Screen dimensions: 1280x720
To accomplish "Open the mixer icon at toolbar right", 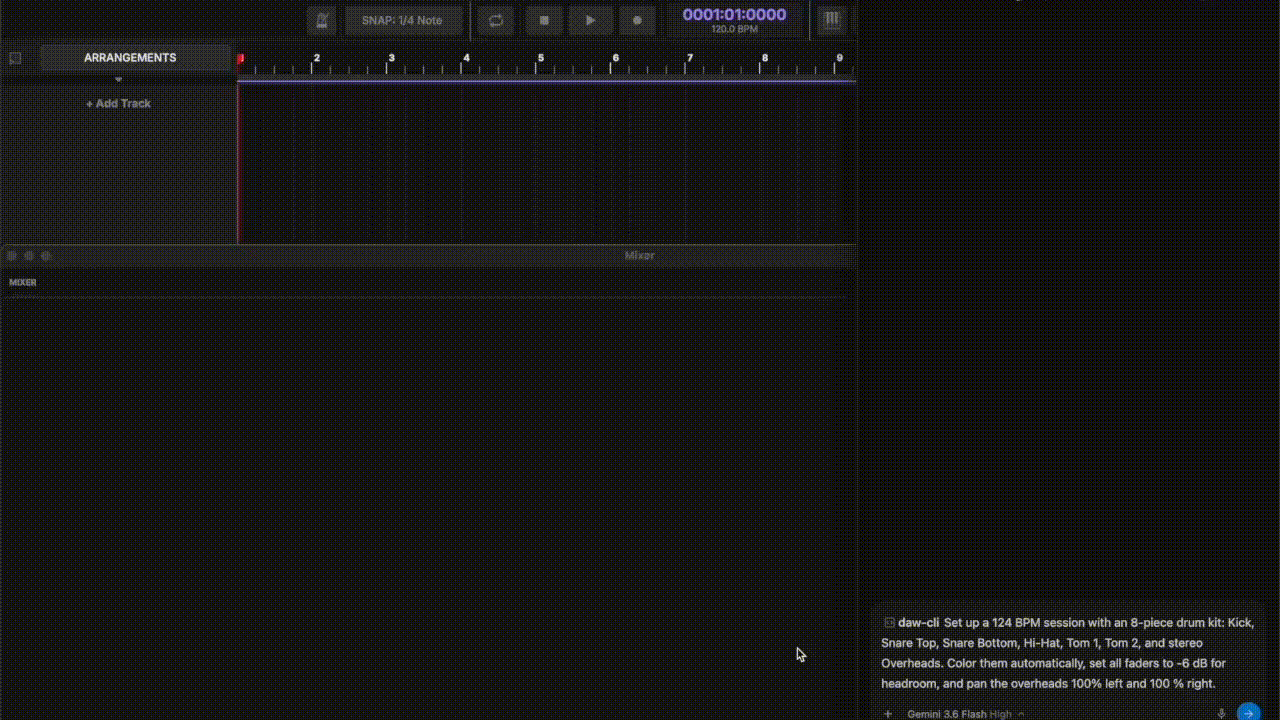I will point(831,19).
